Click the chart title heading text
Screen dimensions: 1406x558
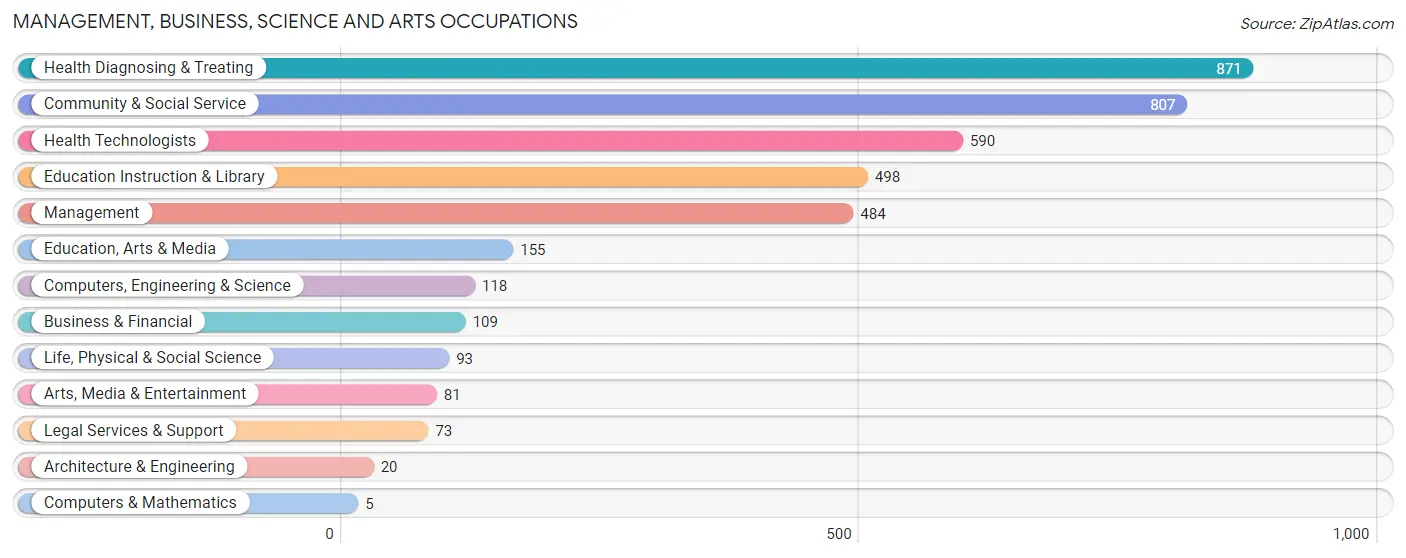pyautogui.click(x=295, y=21)
